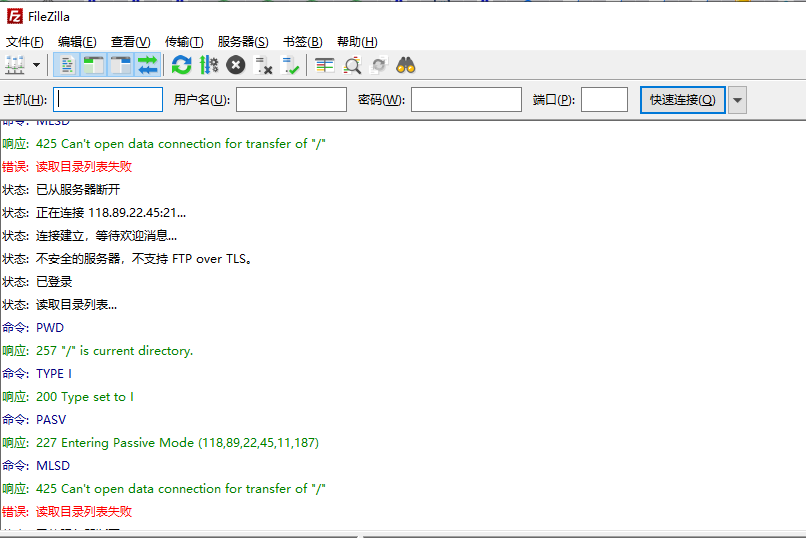Viewport: 806px width, 538px height.
Task: Select the log line '正在连接 118.89.22.45:21...'
Action: click(111, 213)
